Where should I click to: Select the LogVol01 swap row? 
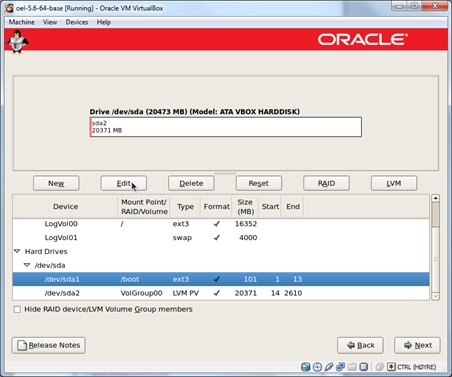221,238
